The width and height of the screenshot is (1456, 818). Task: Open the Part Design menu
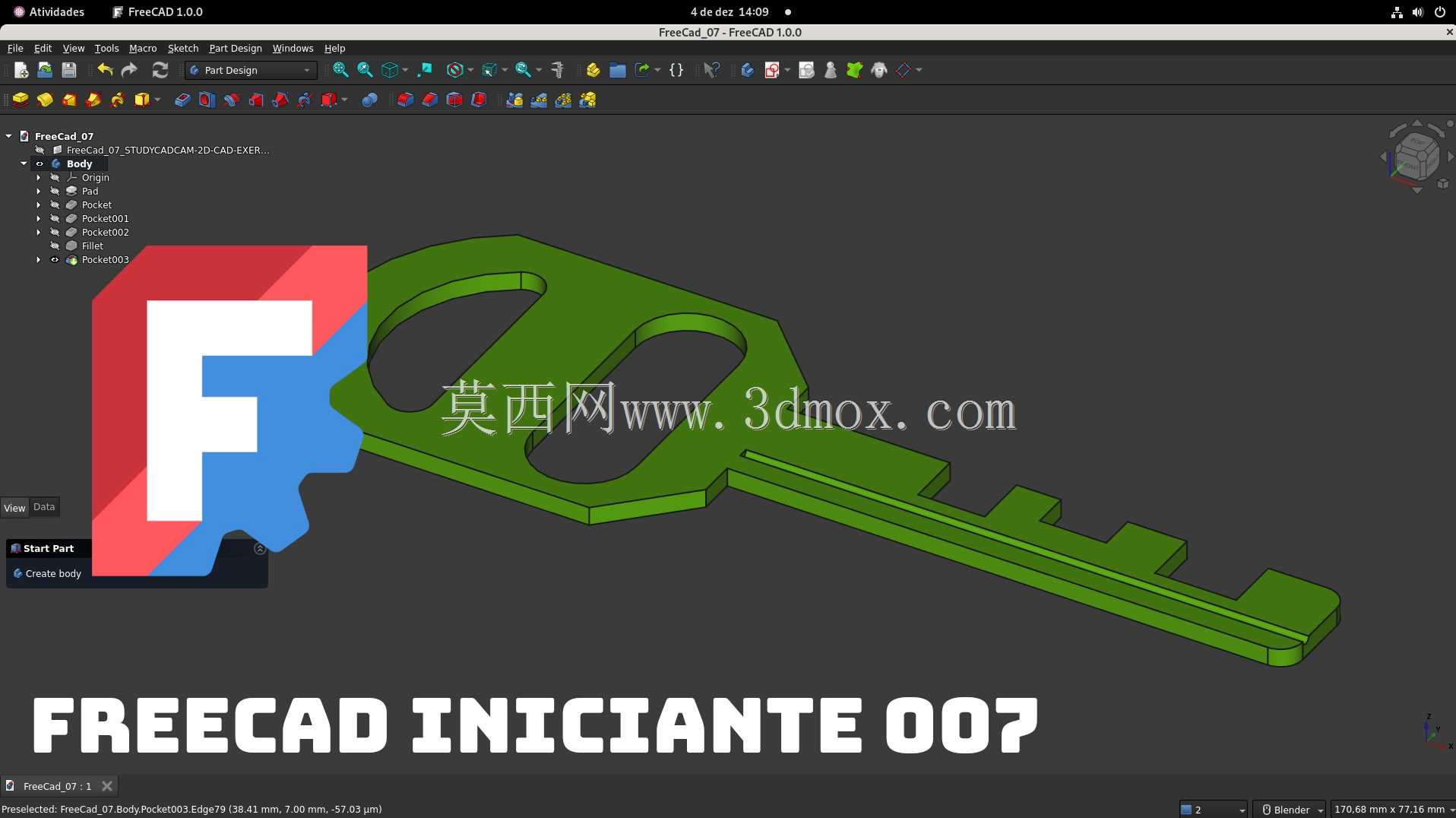pos(236,48)
